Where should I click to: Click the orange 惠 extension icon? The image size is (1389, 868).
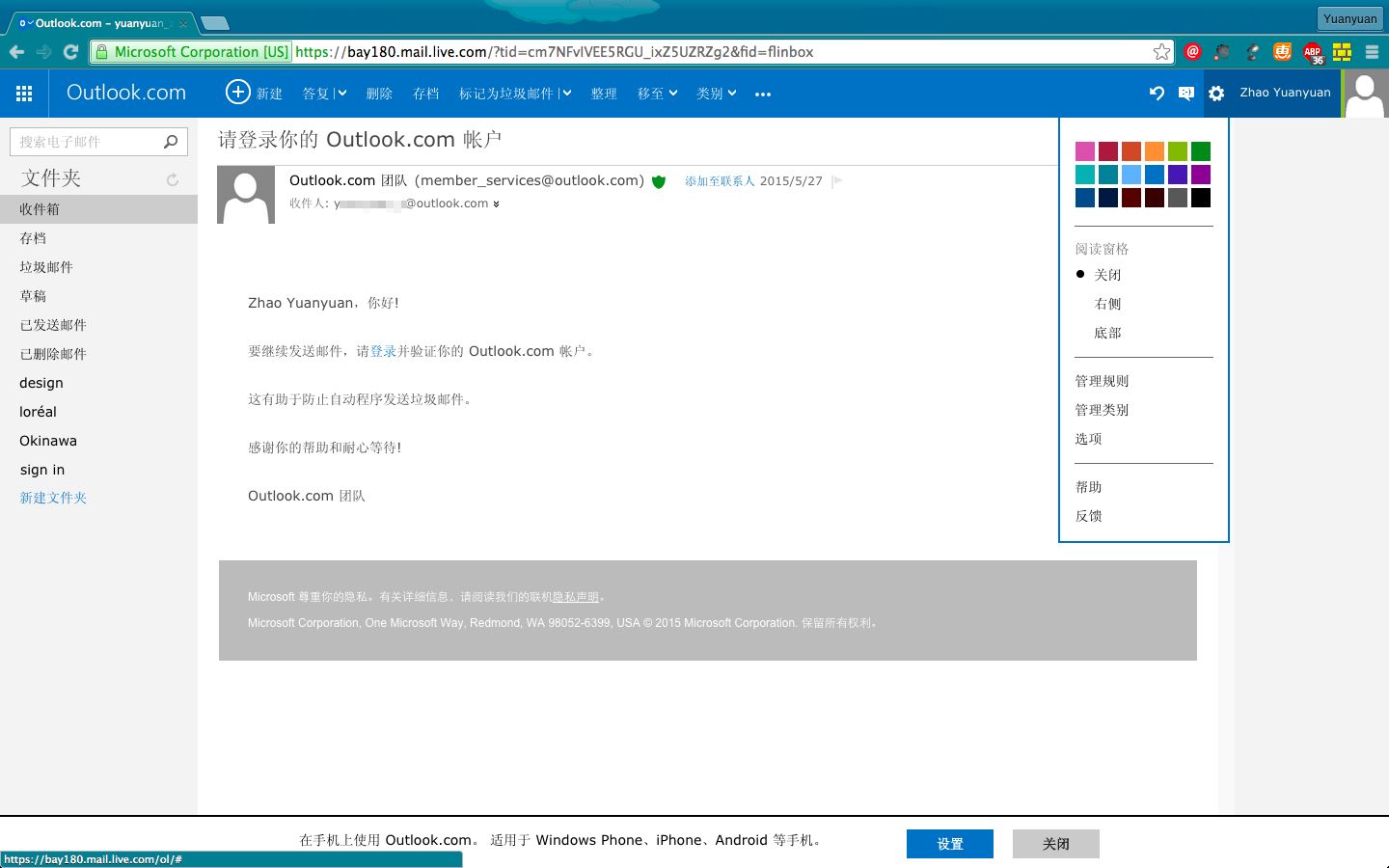coord(1282,52)
